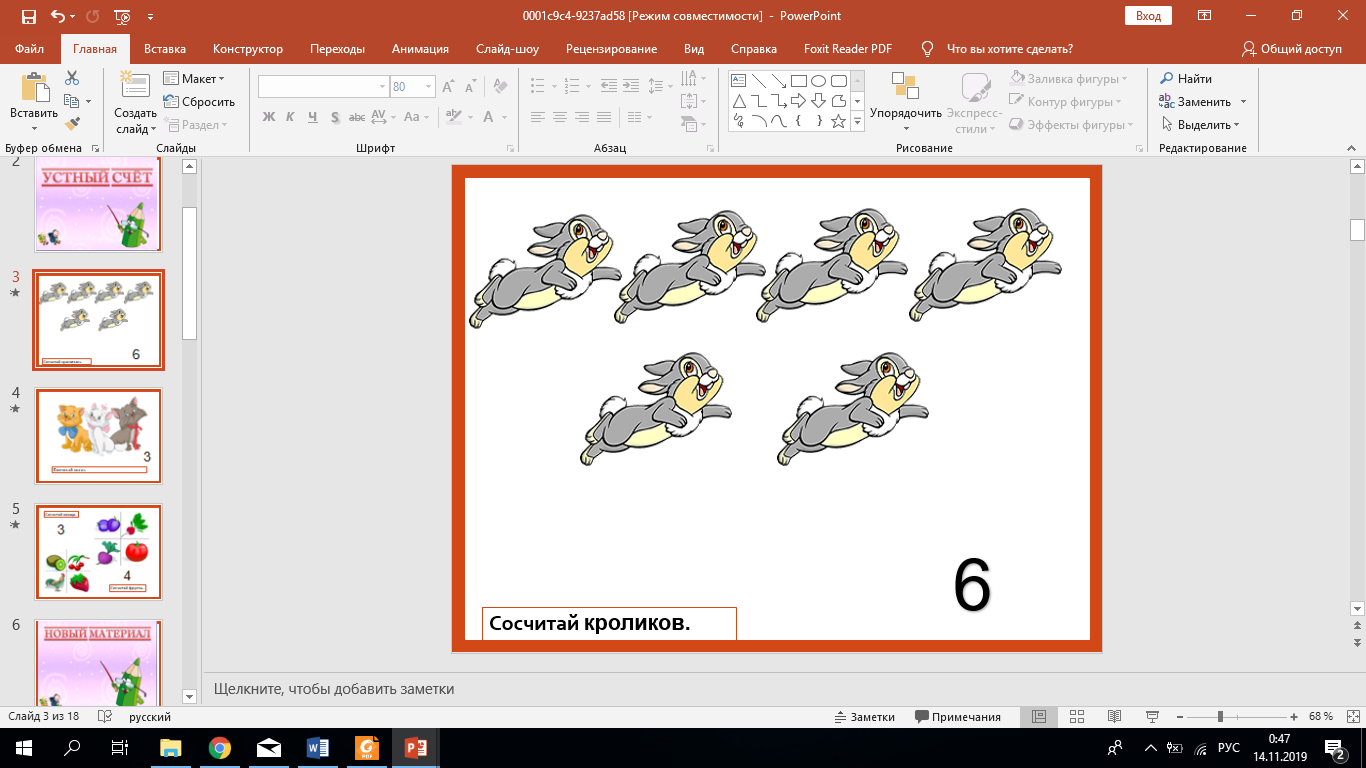Toggle Заметки notes pane in status bar

(866, 717)
